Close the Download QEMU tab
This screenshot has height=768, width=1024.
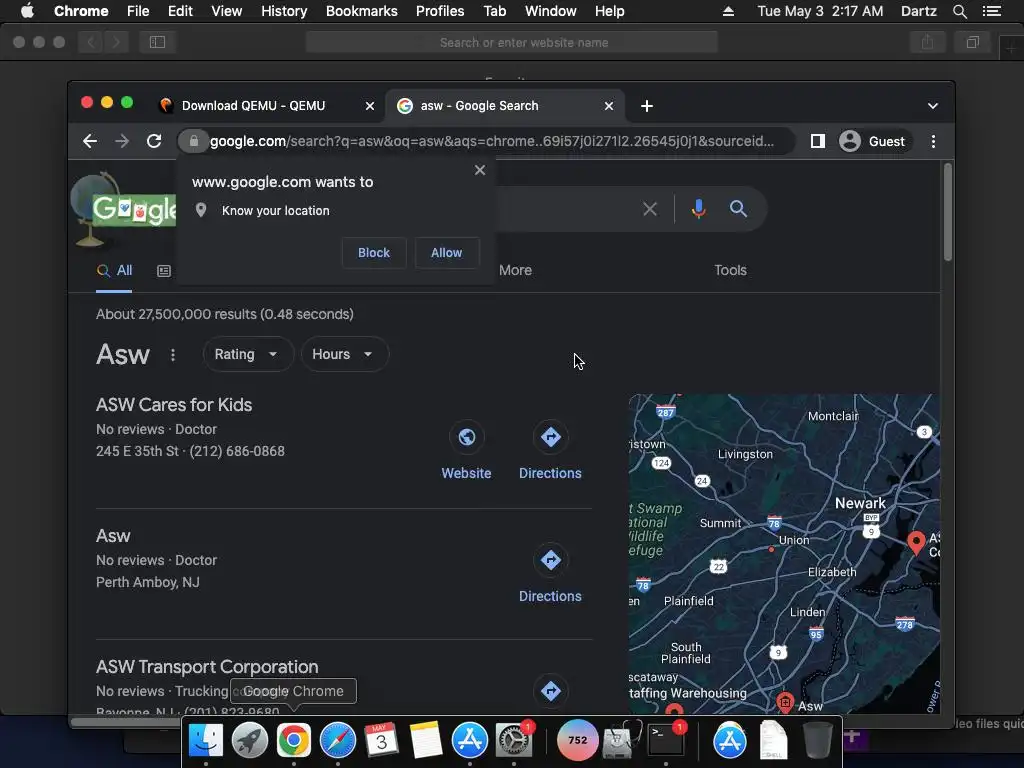tap(370, 106)
